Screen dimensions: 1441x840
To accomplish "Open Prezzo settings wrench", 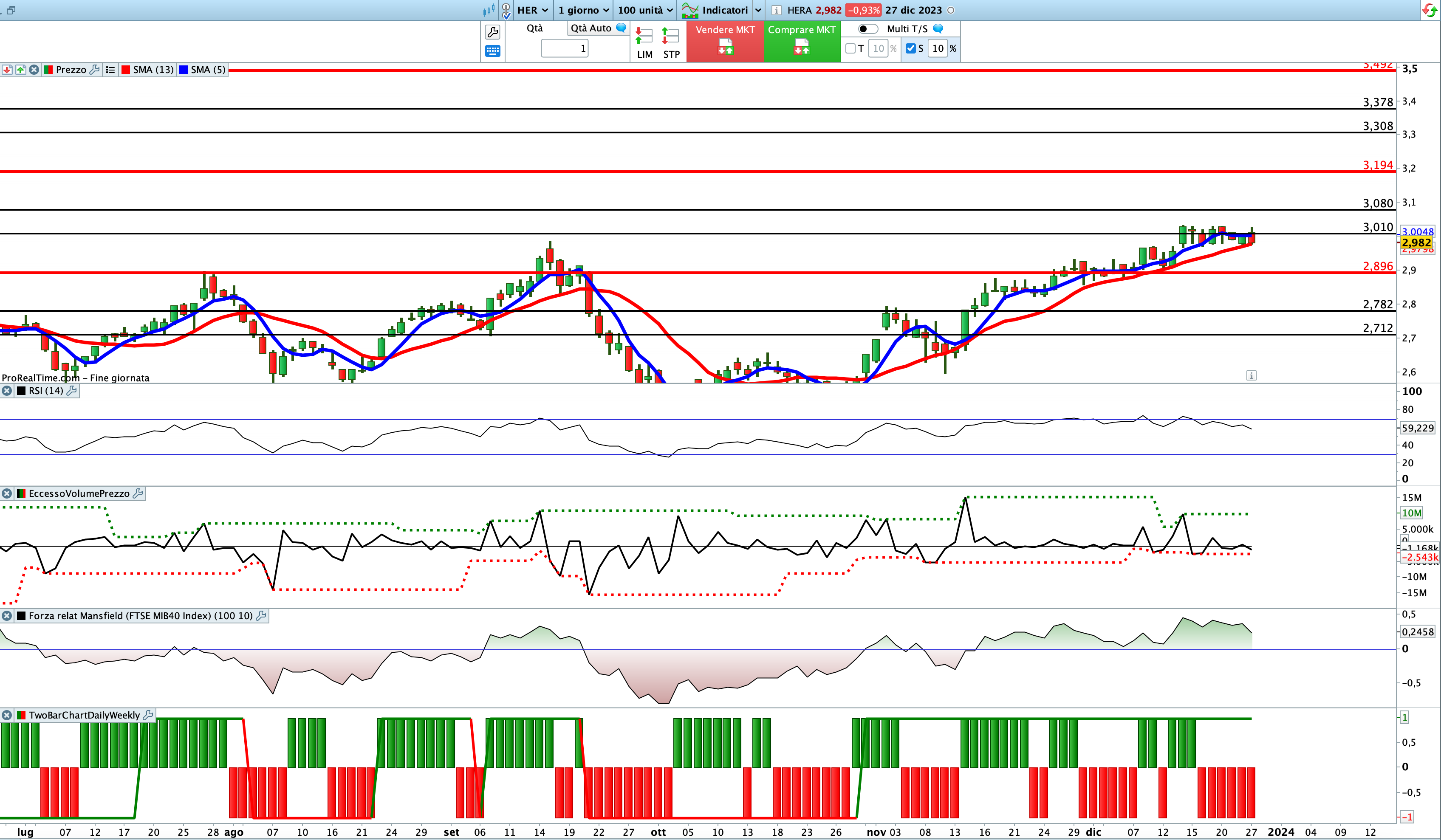I will tap(95, 70).
